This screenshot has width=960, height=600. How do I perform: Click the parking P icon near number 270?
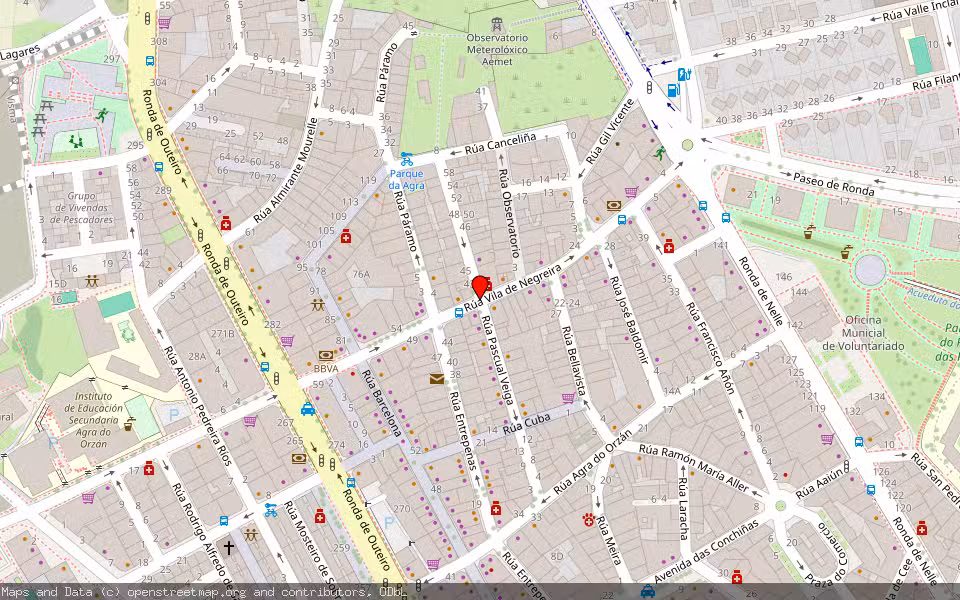pos(388,522)
